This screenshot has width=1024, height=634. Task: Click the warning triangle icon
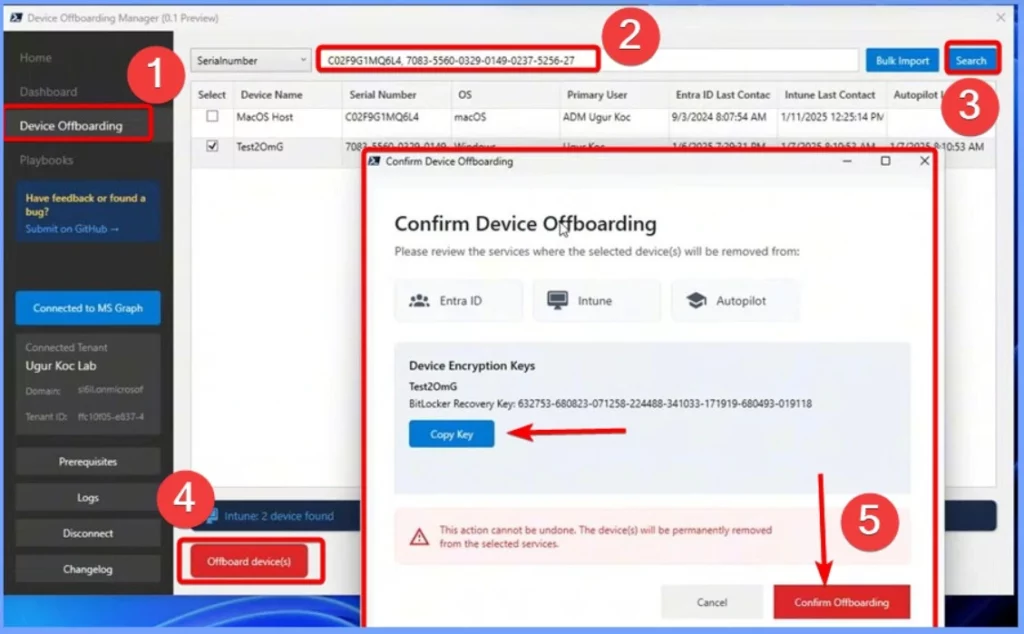tap(419, 537)
